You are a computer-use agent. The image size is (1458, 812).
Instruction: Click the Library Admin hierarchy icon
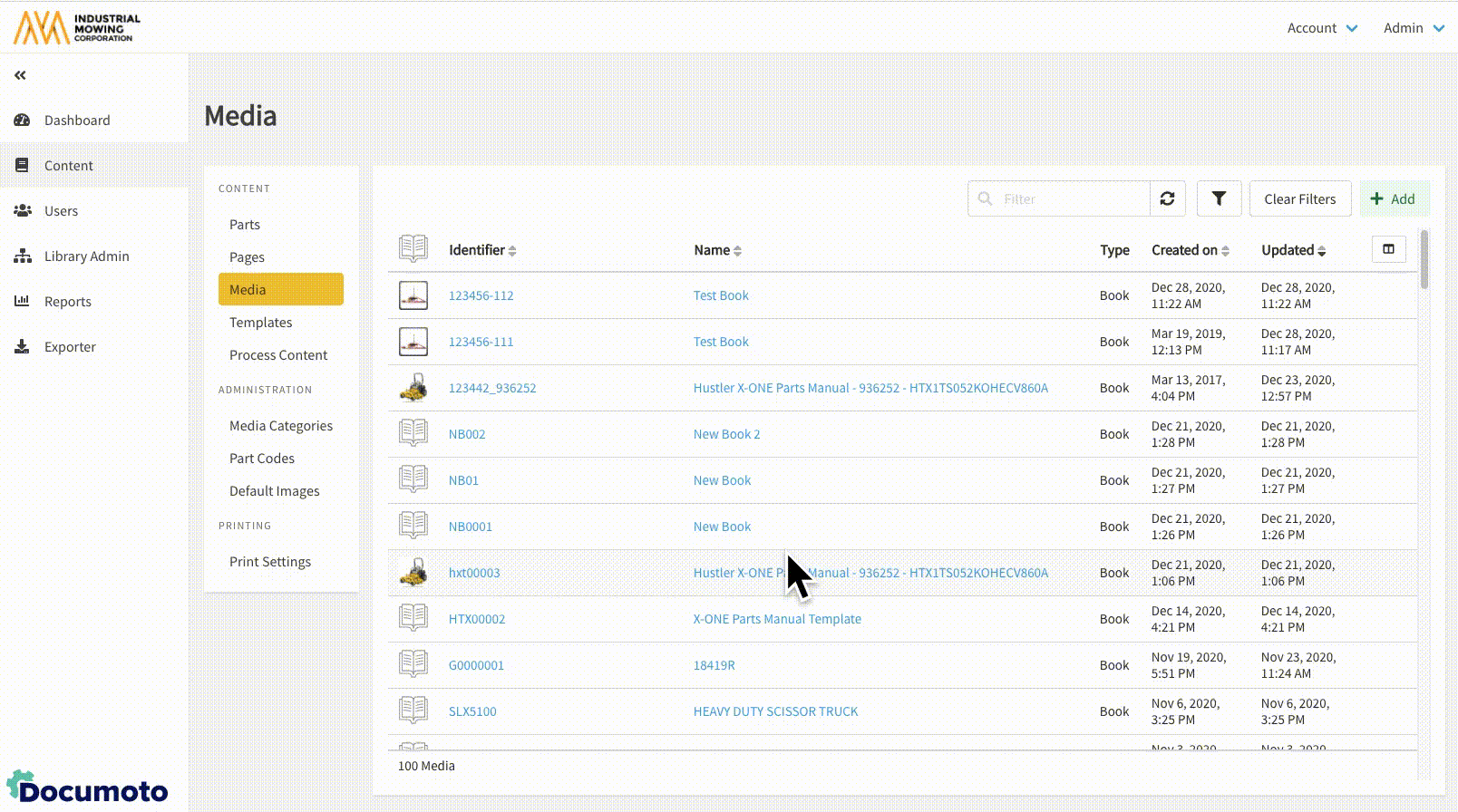23,256
